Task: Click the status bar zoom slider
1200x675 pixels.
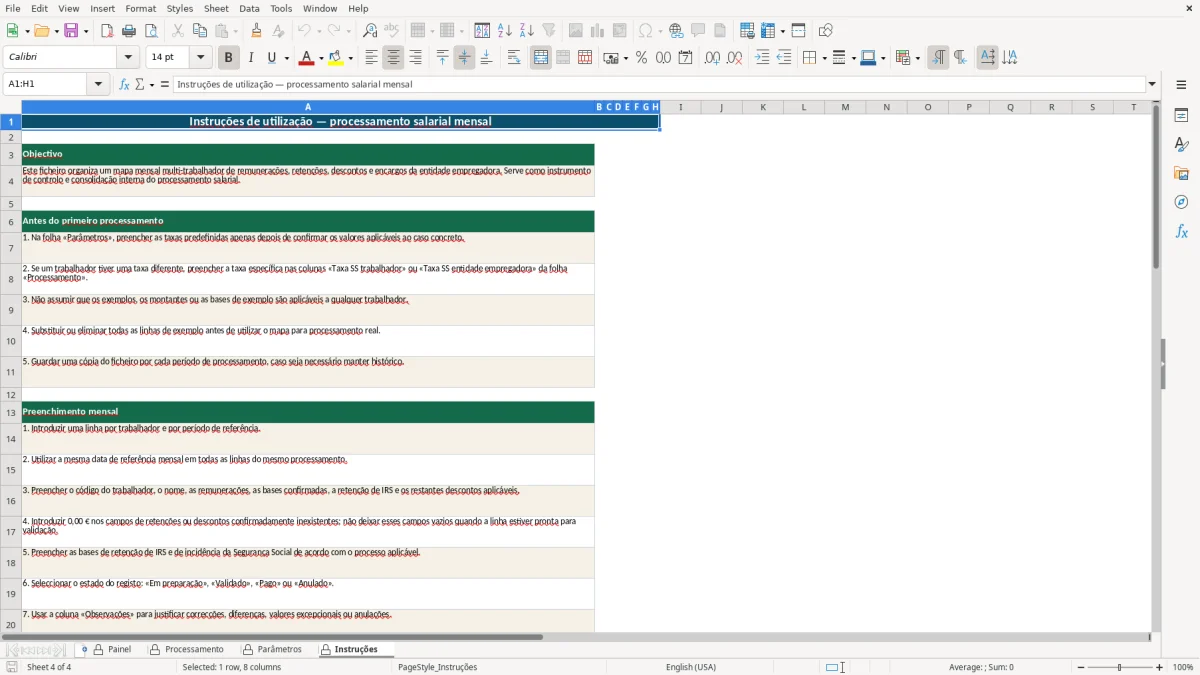Action: [1120, 667]
